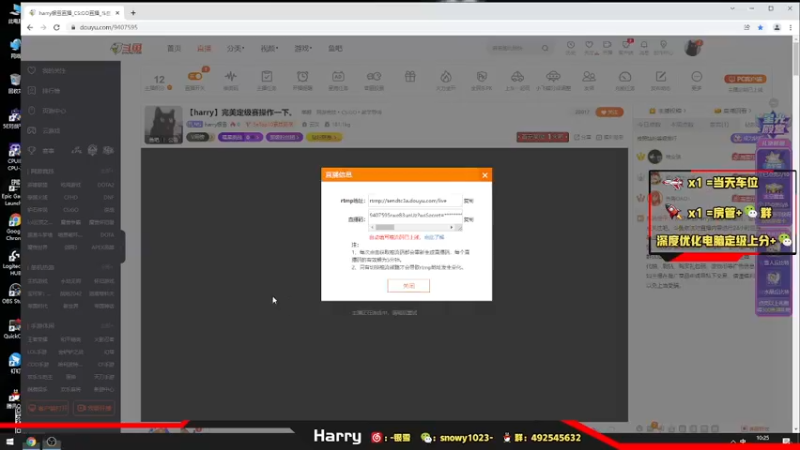Open the heart follow icon in header
This screenshot has height=450, width=800.
point(589,45)
